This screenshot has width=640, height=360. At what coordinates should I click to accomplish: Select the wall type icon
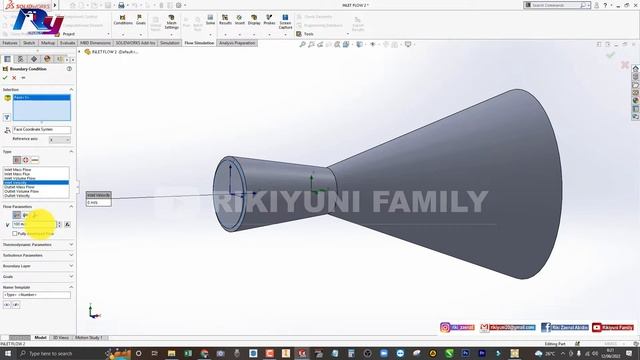[35, 160]
